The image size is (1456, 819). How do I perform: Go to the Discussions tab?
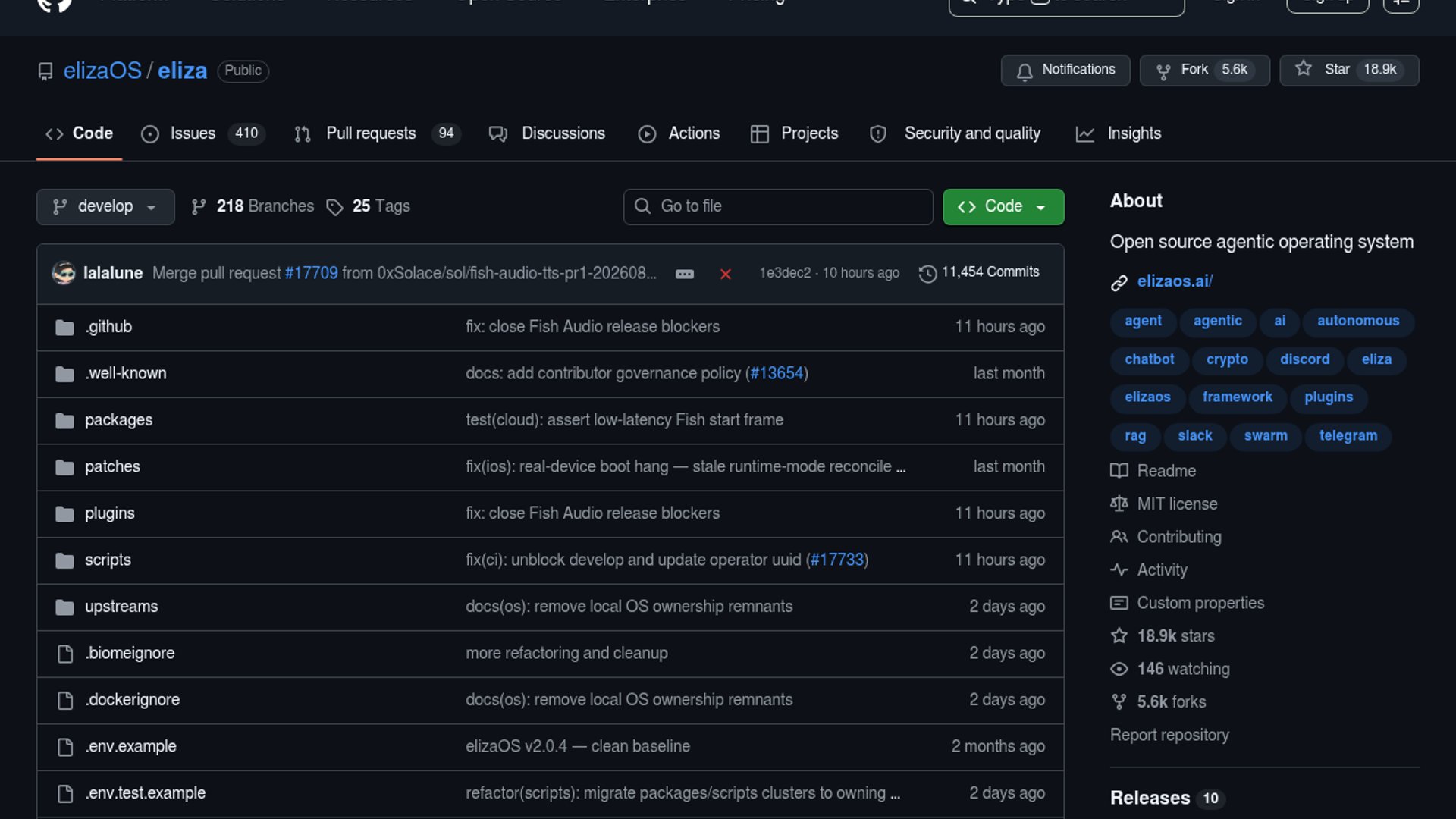point(547,133)
